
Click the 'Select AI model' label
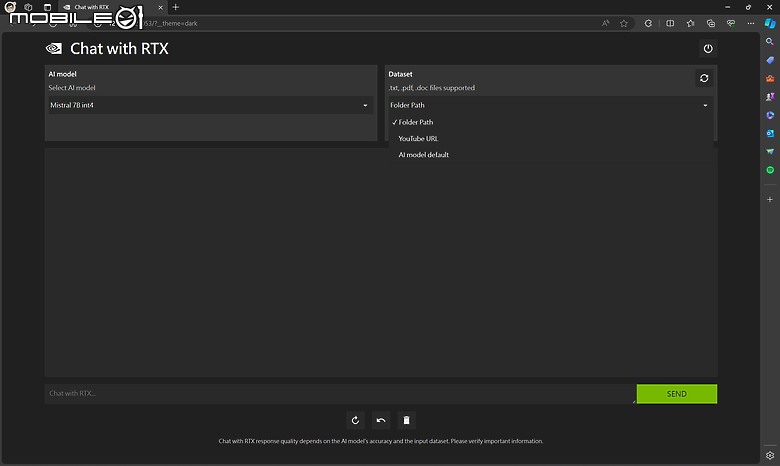(x=72, y=88)
